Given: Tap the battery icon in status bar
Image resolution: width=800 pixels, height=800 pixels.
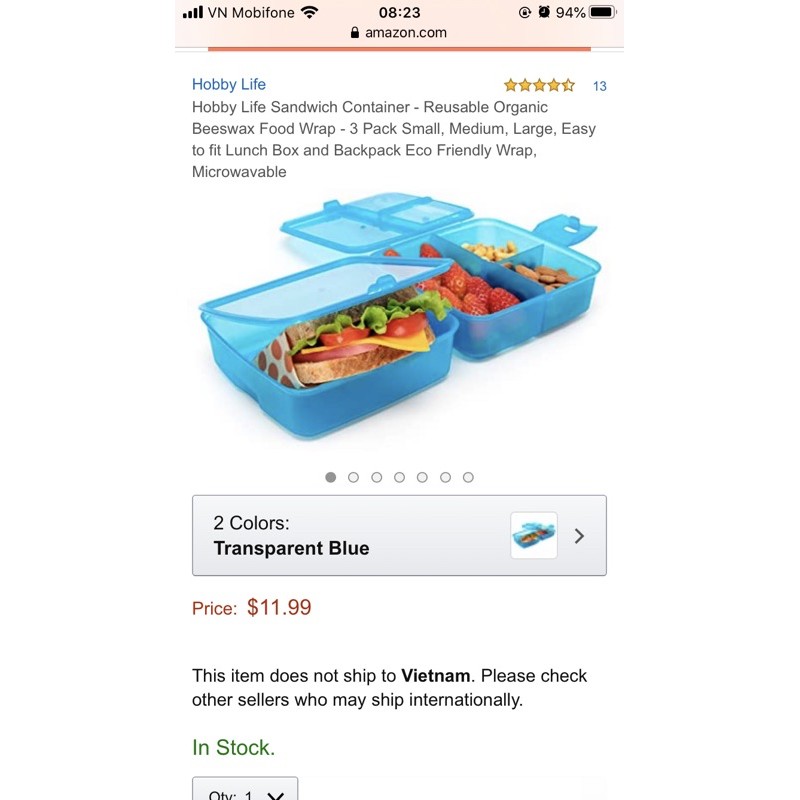Looking at the screenshot, I should coord(602,13).
